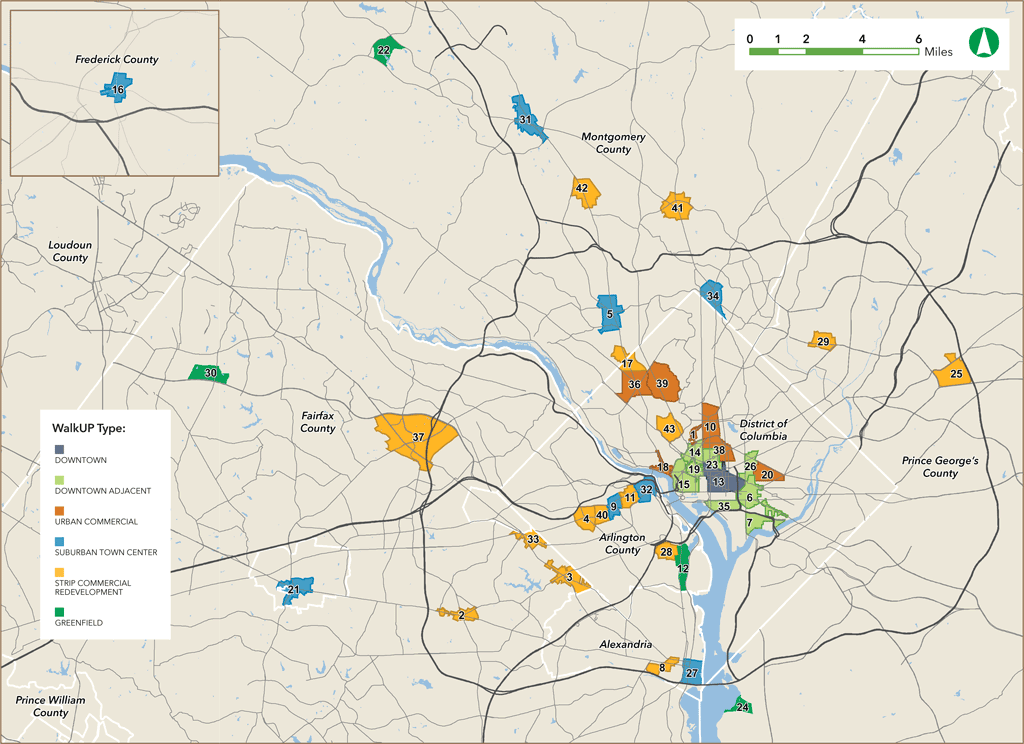Click yellow map area numbered 28
1024x744 pixels.
click(665, 552)
